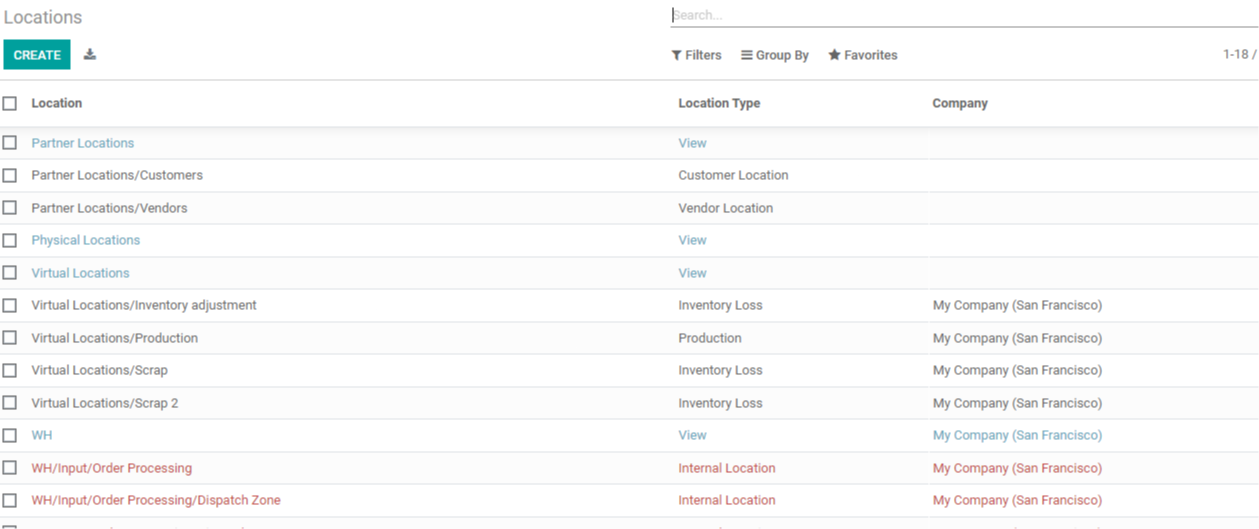The height and width of the screenshot is (529, 1259).
Task: Open WH/Input/Order Processing/Dispatch Zone record
Action: click(156, 500)
